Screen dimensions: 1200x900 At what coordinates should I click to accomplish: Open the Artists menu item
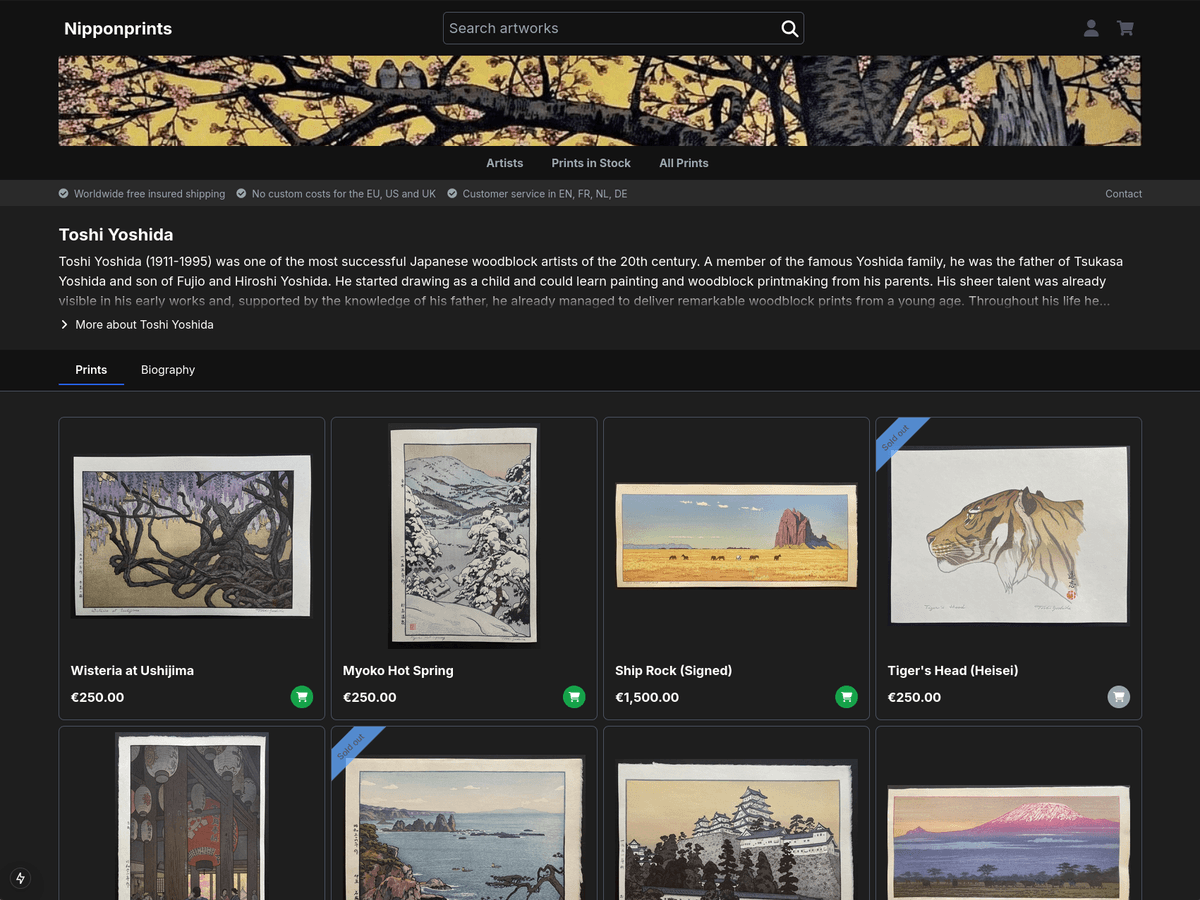pos(505,163)
